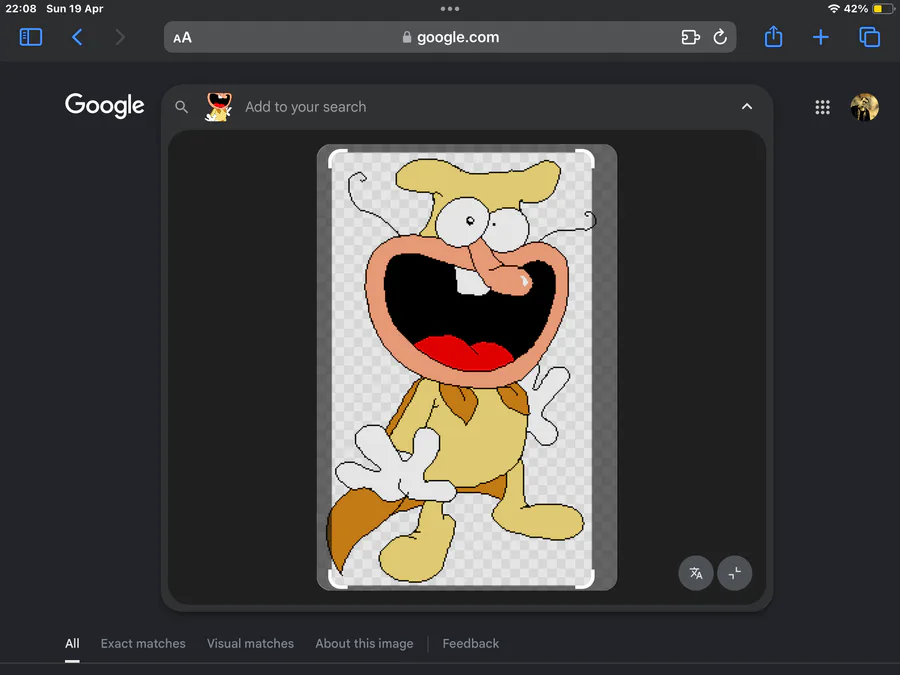Collapse the image search panel chevron

coord(747,107)
